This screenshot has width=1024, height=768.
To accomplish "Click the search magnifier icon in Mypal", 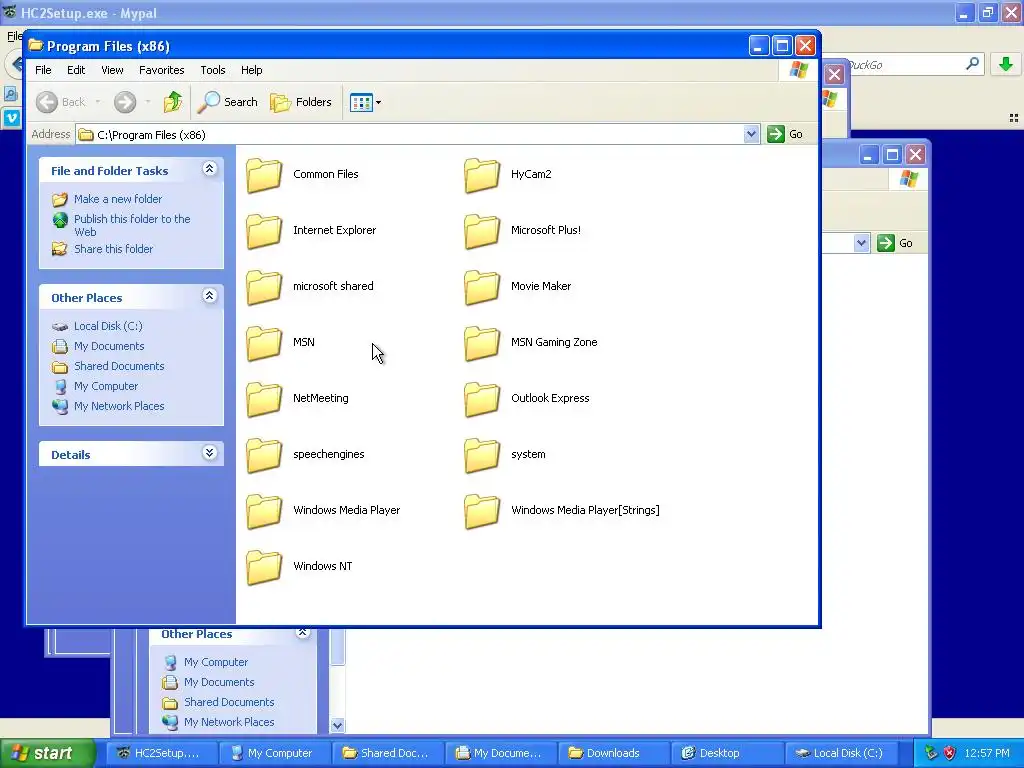I will (x=972, y=64).
